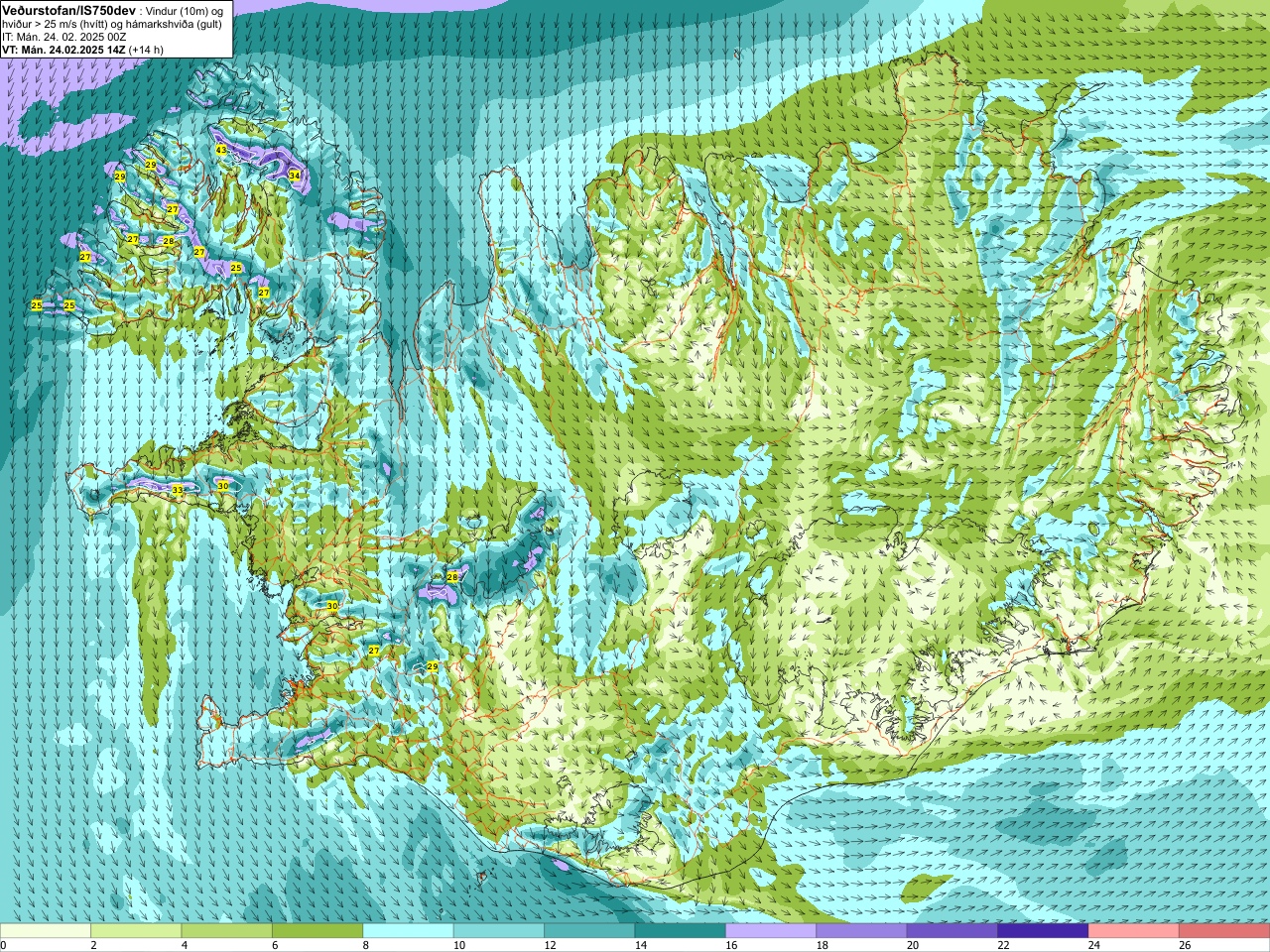Select the light pink 24–26 m/s legend swatch
1270x952 pixels.
1134,931
